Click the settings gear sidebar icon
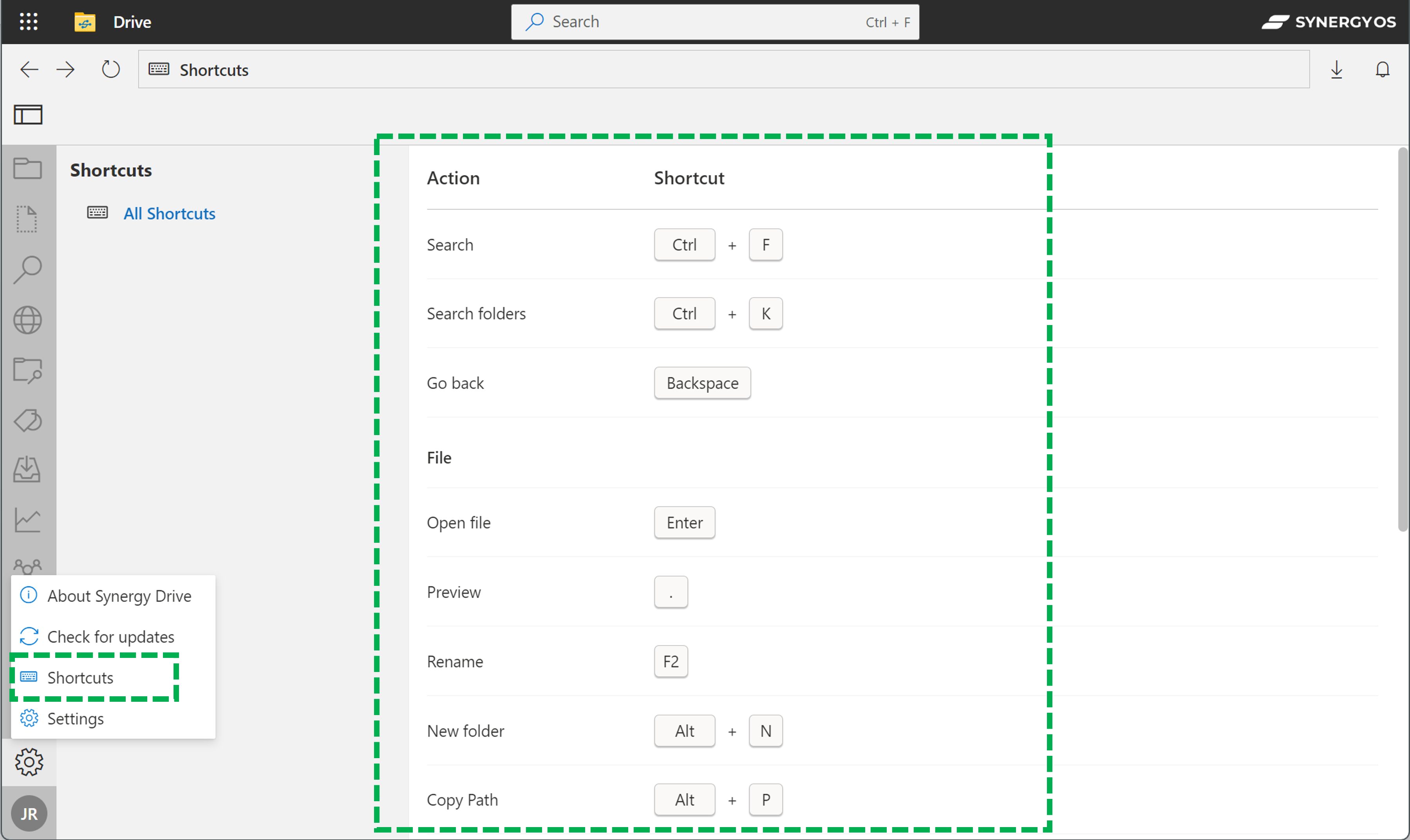Screen dimensions: 1410x840 [29, 762]
